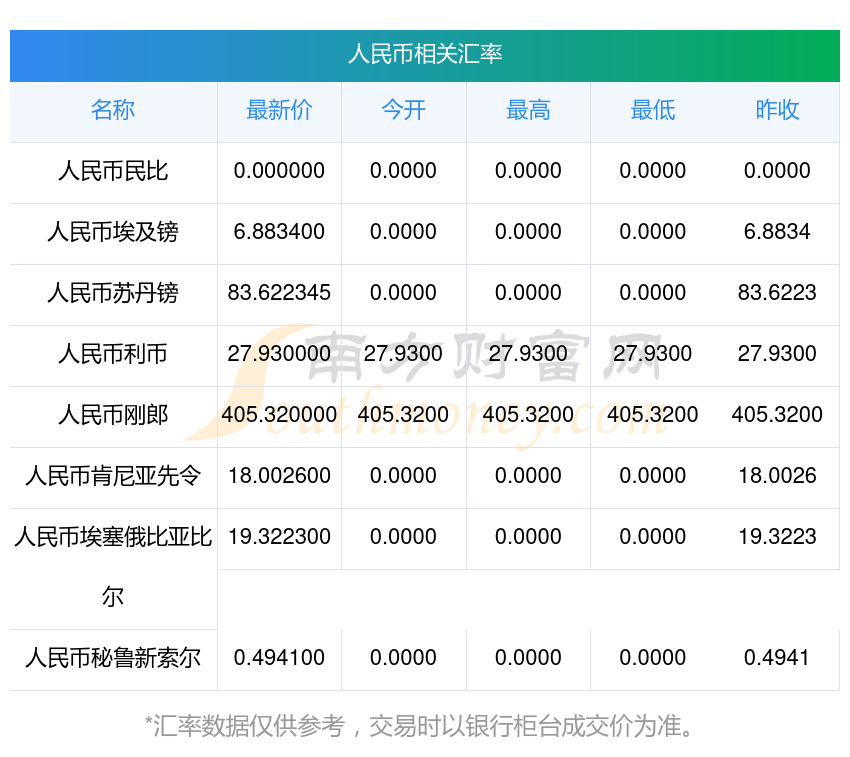This screenshot has height=757, width=850.
Task: Click previous close 27.9300 for 人民币利币
Action: 777,354
